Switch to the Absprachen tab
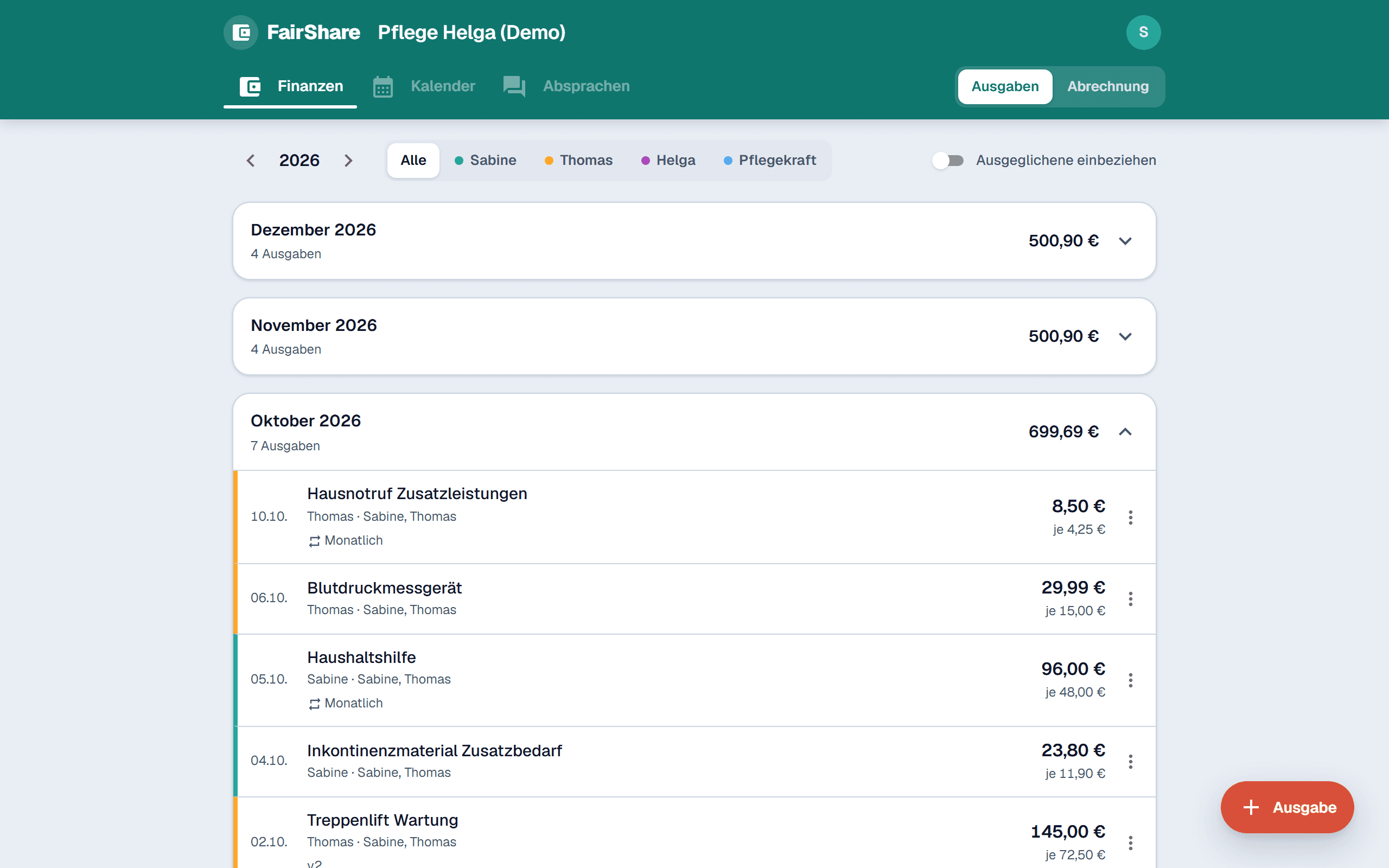The height and width of the screenshot is (868, 1389). (566, 87)
